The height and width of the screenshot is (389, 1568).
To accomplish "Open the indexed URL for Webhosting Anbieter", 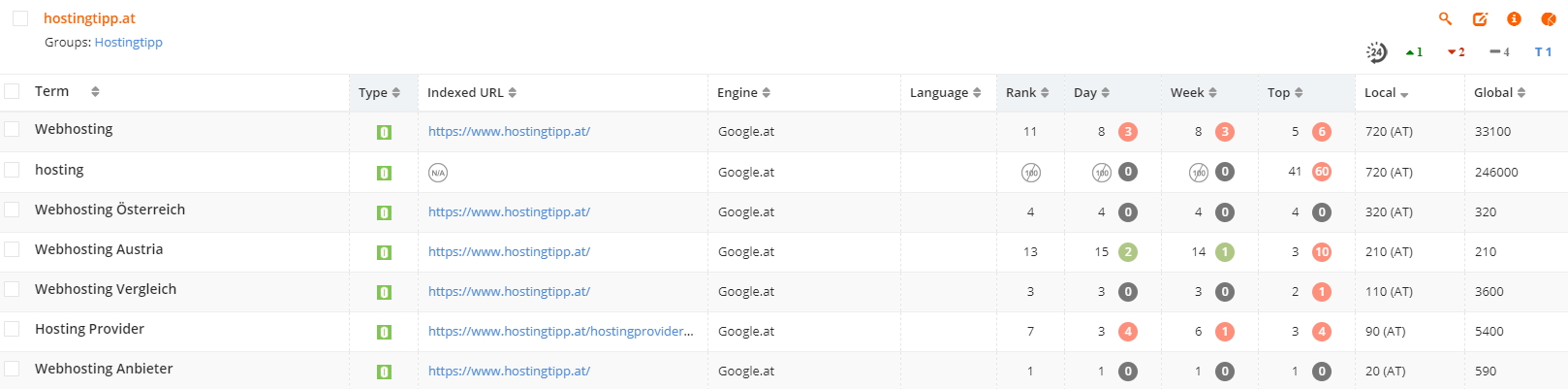I will pos(509,372).
